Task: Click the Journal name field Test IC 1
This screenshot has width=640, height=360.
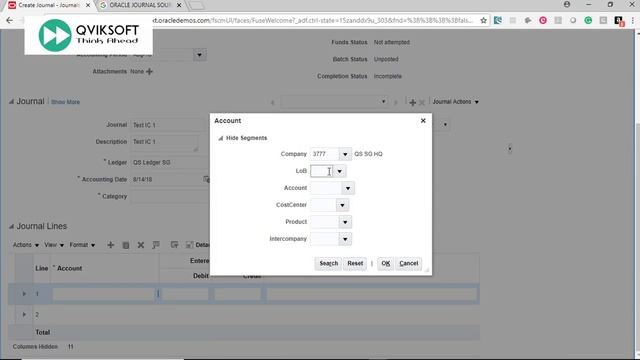Action: point(170,125)
